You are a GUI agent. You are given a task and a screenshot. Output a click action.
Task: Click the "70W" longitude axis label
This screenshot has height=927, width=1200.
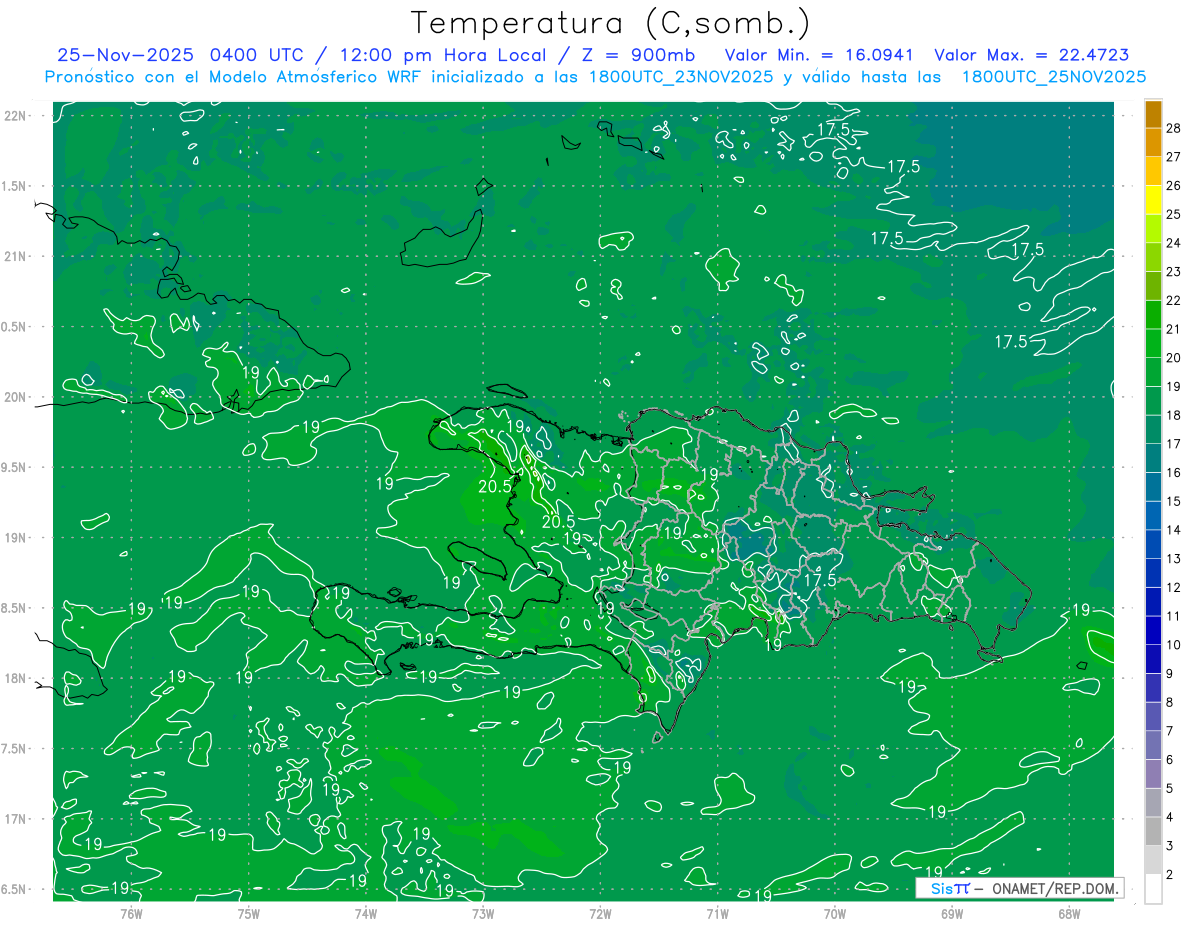(835, 913)
